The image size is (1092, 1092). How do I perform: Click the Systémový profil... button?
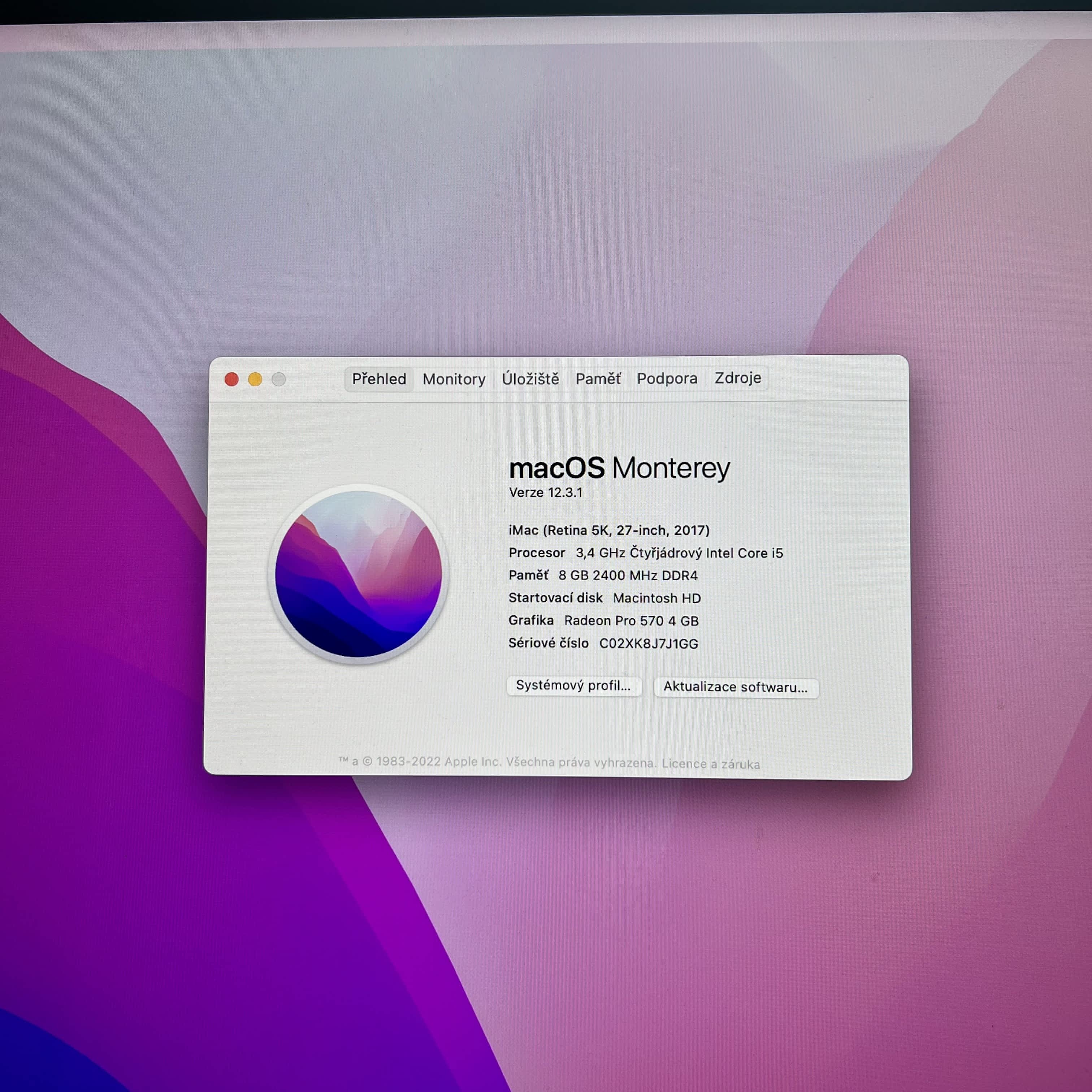pyautogui.click(x=573, y=686)
